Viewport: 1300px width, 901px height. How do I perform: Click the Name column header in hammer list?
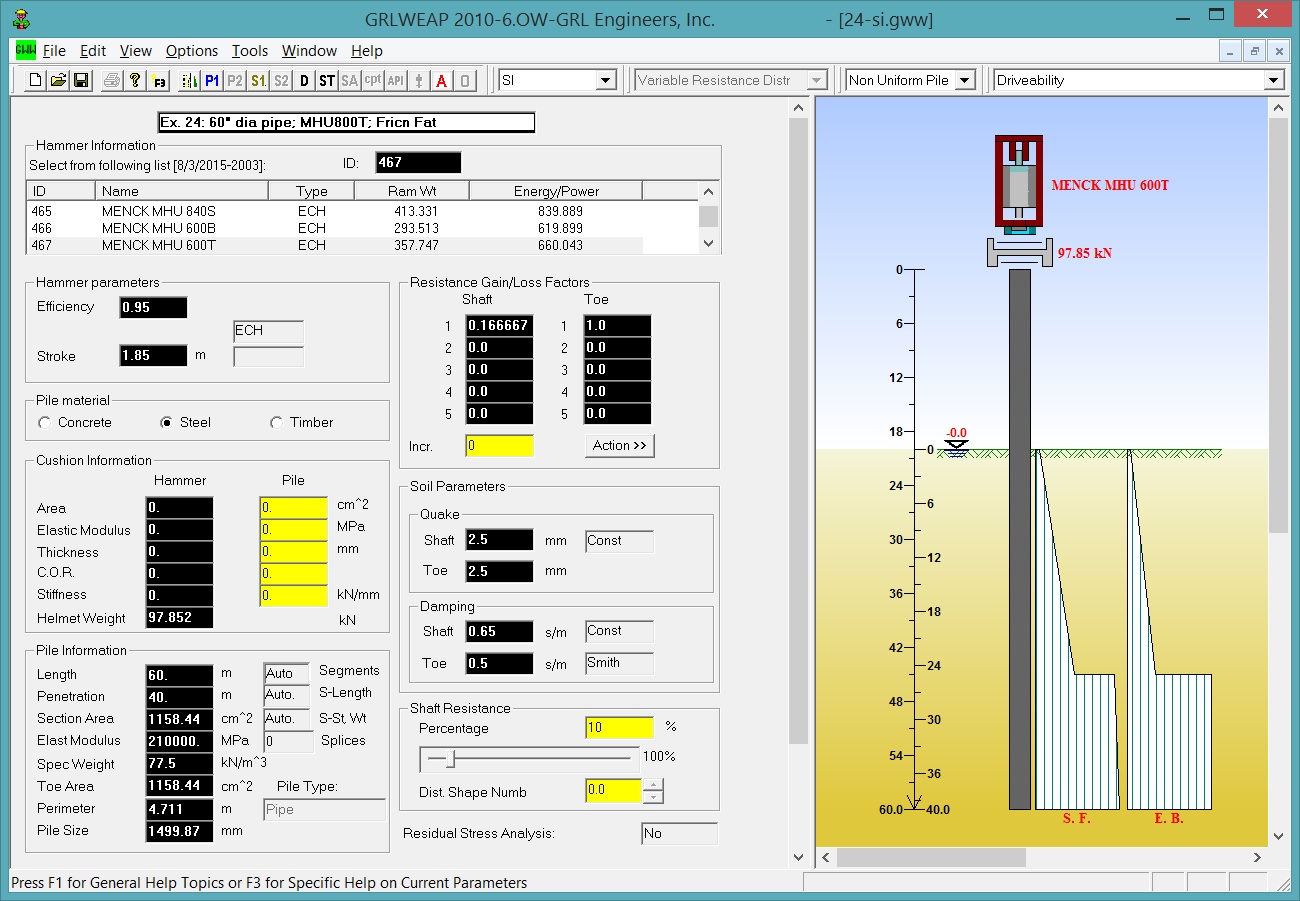click(182, 191)
